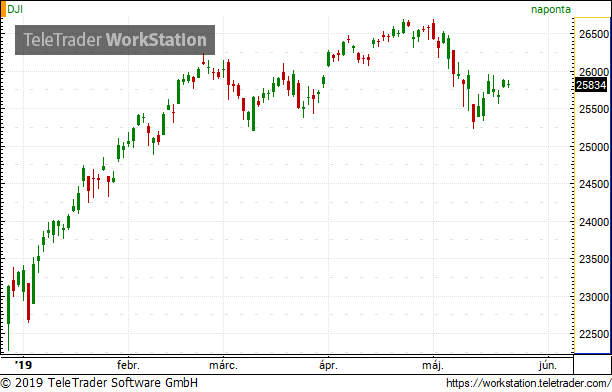This screenshot has height=392, width=612.
Task: Select the márc. time axis label
Action: coord(223,365)
